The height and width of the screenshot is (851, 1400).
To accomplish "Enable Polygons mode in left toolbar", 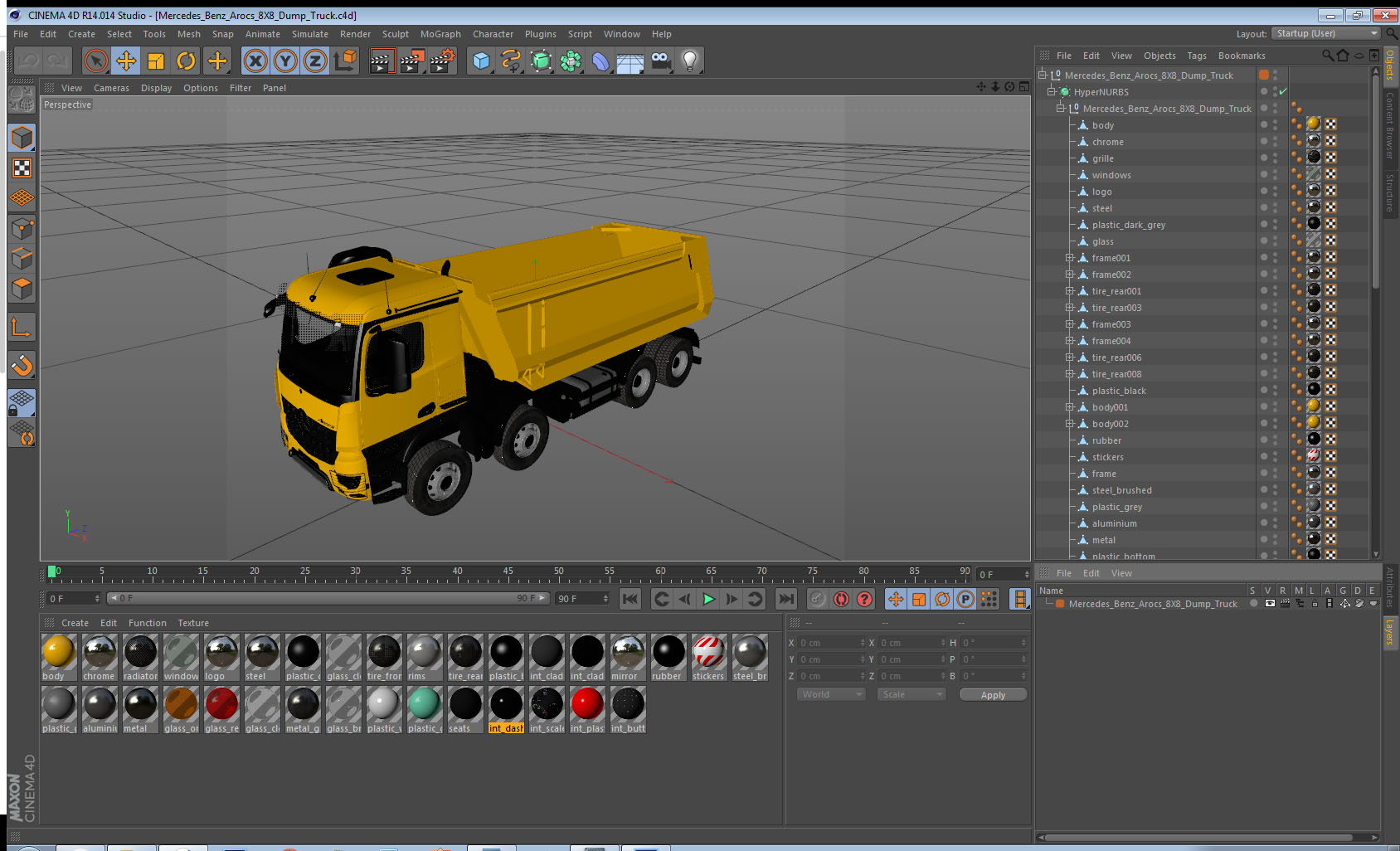I will (x=22, y=289).
